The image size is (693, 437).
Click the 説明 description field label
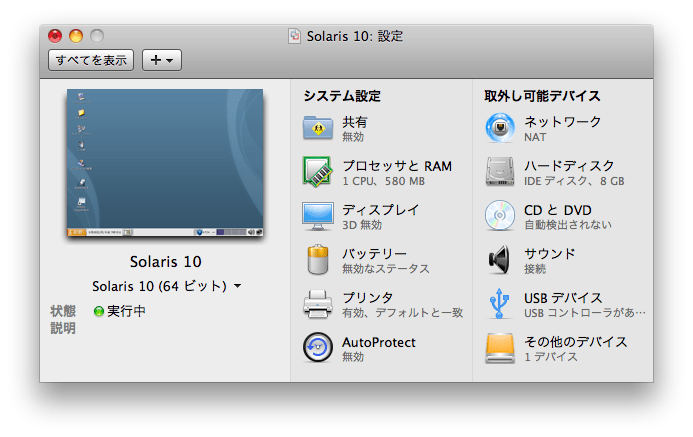click(x=63, y=328)
